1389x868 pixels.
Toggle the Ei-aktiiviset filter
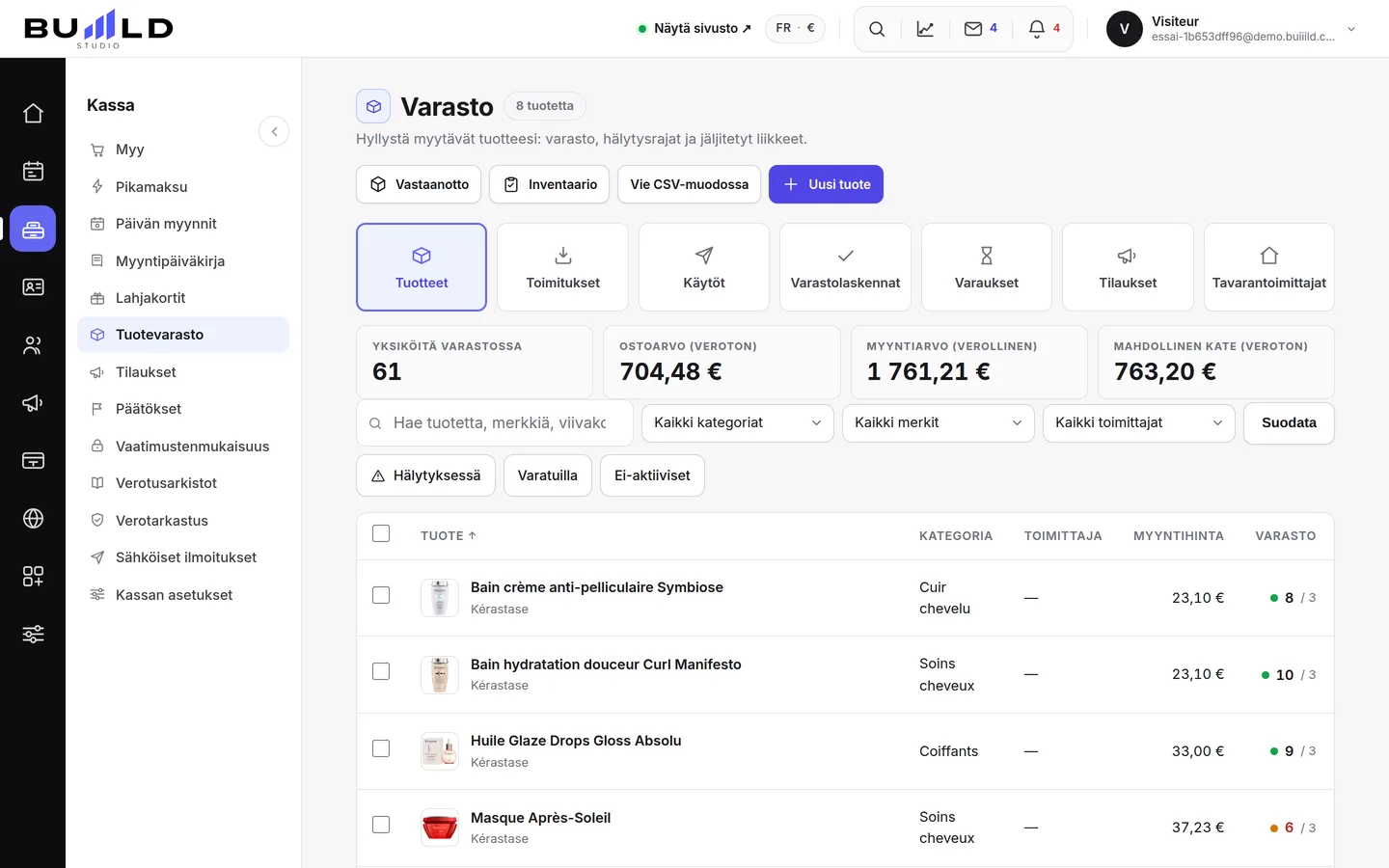(652, 475)
